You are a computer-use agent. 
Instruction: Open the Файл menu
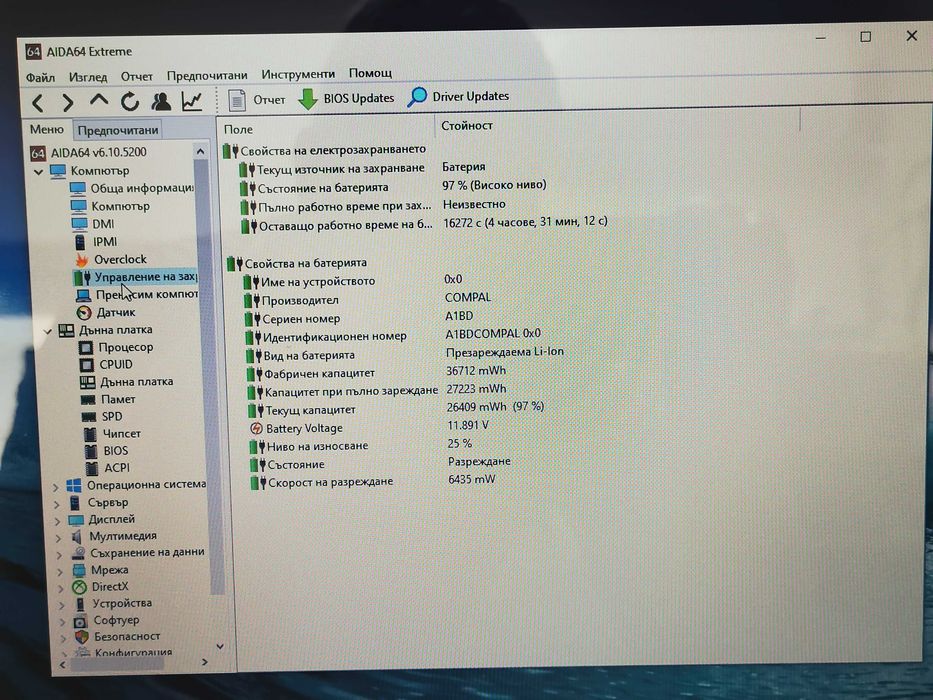(x=40, y=77)
